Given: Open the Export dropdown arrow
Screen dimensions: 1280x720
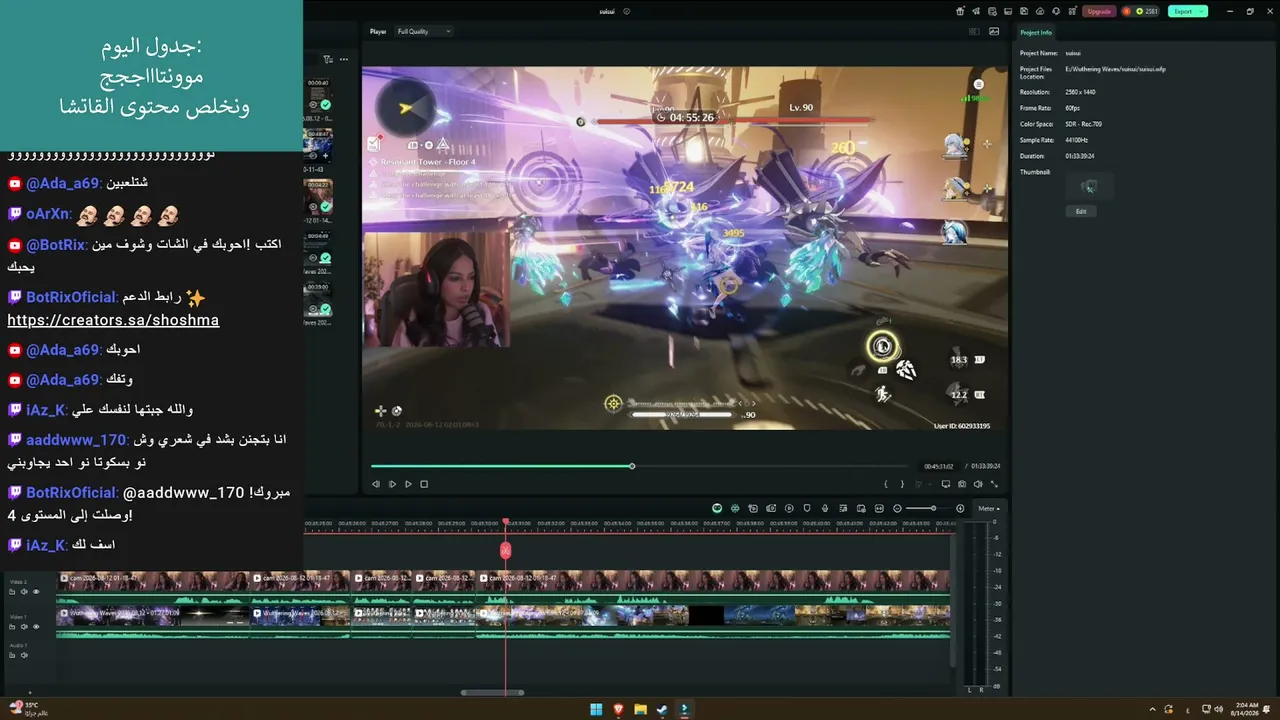Looking at the screenshot, I should pyautogui.click(x=1202, y=11).
